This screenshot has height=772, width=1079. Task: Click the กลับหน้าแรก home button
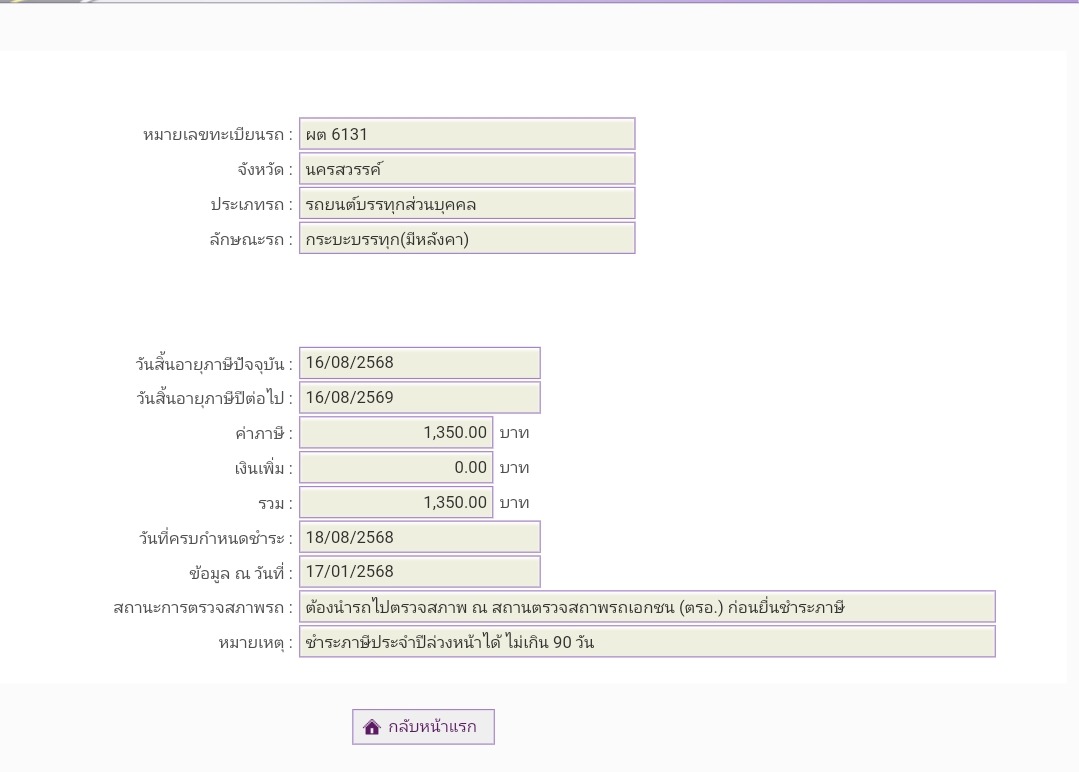[423, 727]
